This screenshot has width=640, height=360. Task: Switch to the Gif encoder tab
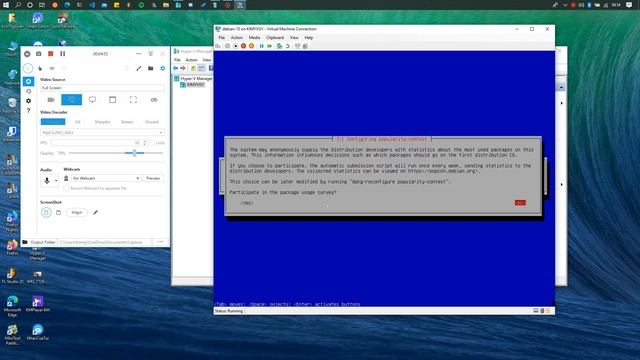(x=78, y=122)
